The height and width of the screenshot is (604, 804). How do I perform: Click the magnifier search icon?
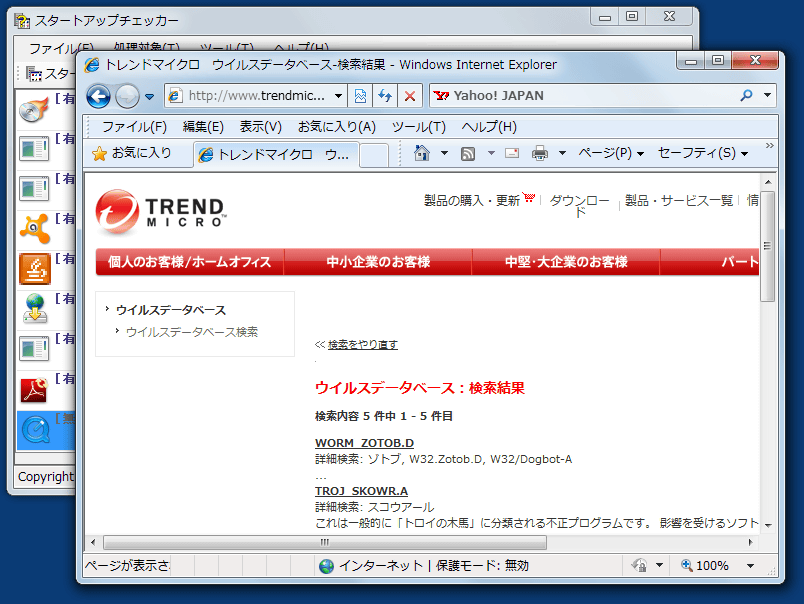747,95
